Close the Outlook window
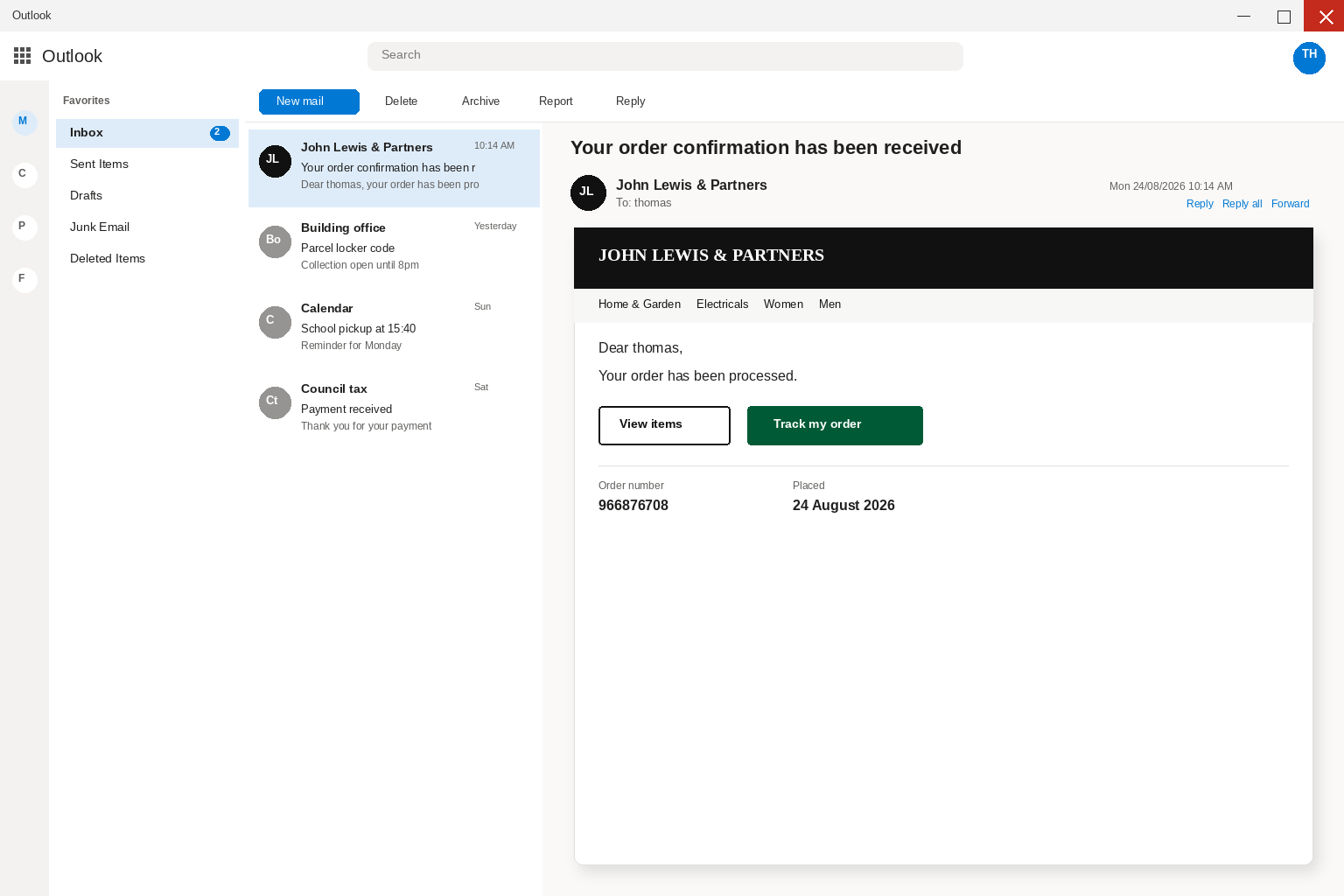 tap(1324, 16)
